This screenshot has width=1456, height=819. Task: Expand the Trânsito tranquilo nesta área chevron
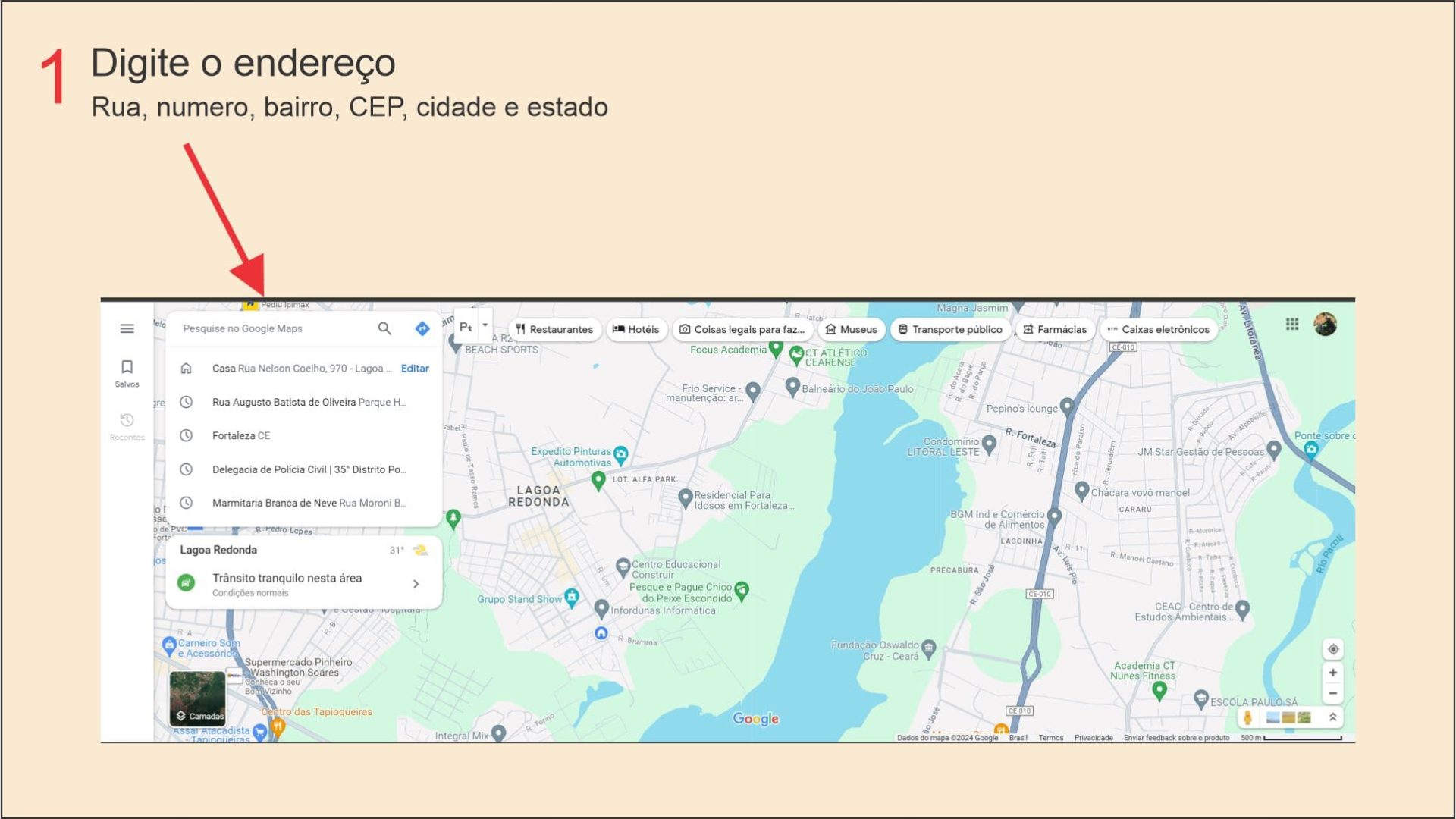click(x=416, y=584)
